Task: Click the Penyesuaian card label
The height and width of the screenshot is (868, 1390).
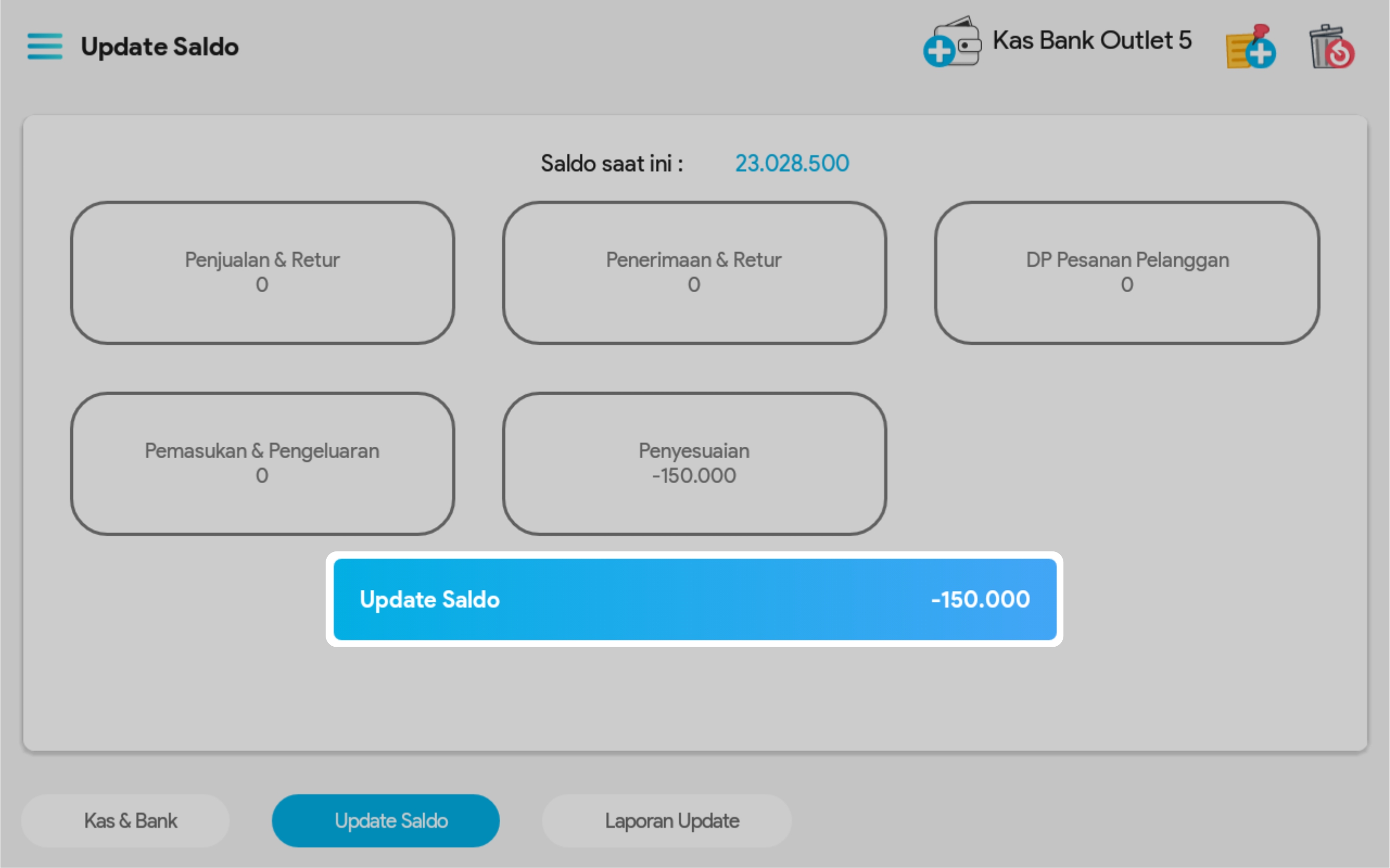Action: [x=694, y=451]
